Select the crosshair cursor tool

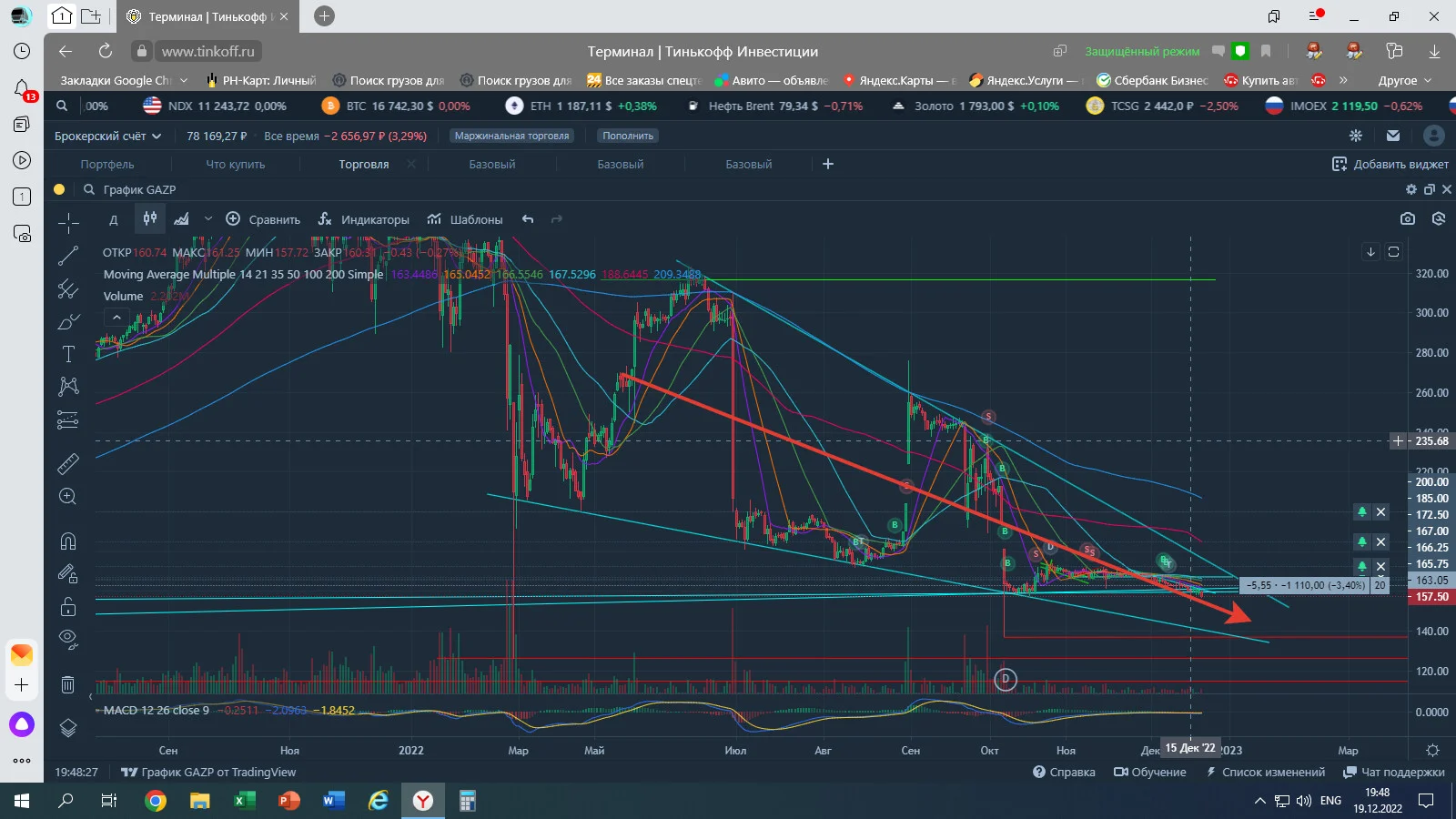pyautogui.click(x=68, y=222)
